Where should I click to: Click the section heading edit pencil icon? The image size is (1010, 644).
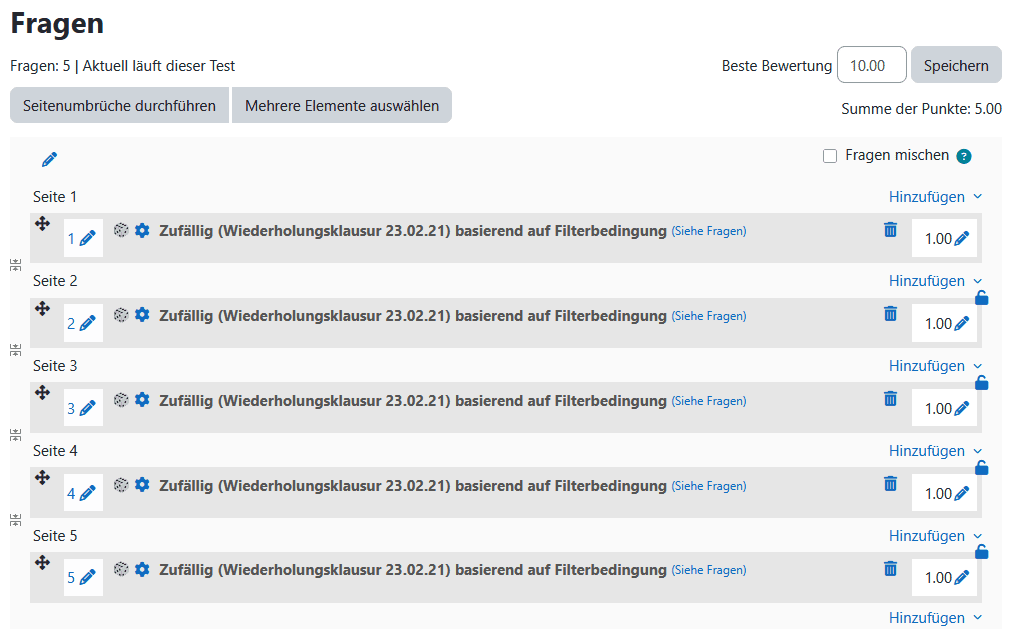50,160
